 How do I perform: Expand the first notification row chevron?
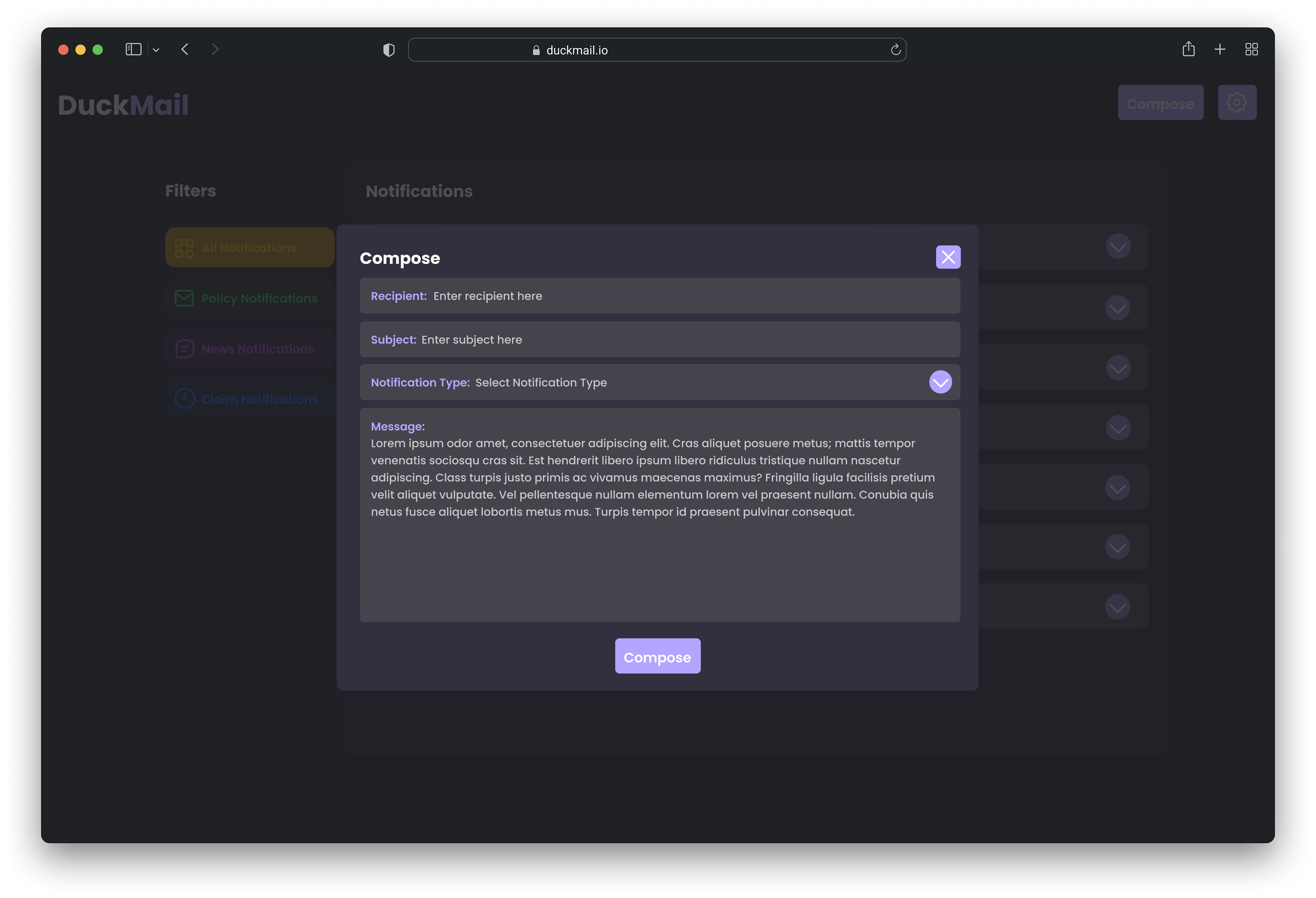1118,247
